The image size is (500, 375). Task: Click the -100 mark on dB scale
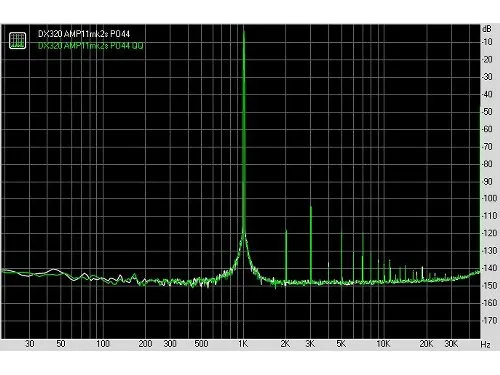coord(490,198)
